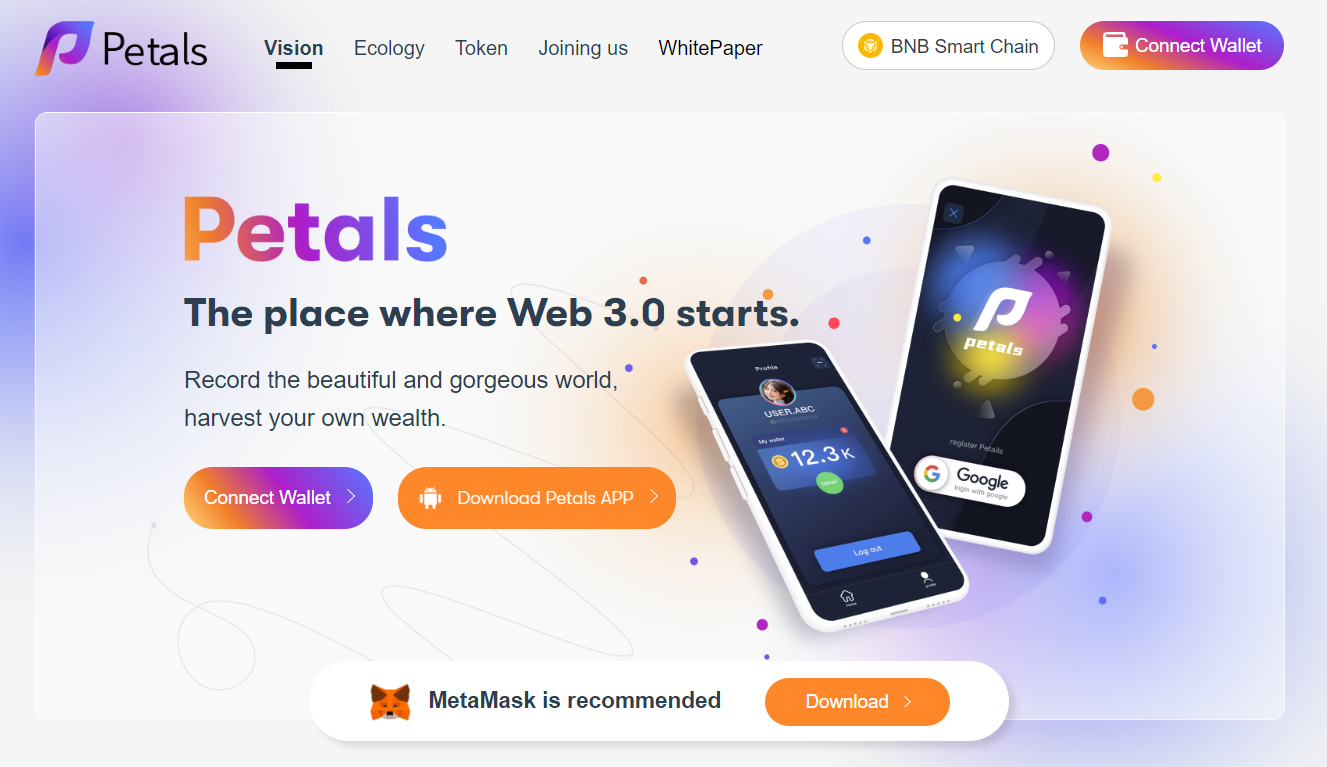1327x767 pixels.
Task: Click the chevron on hero Connect Wallet
Action: 351,496
